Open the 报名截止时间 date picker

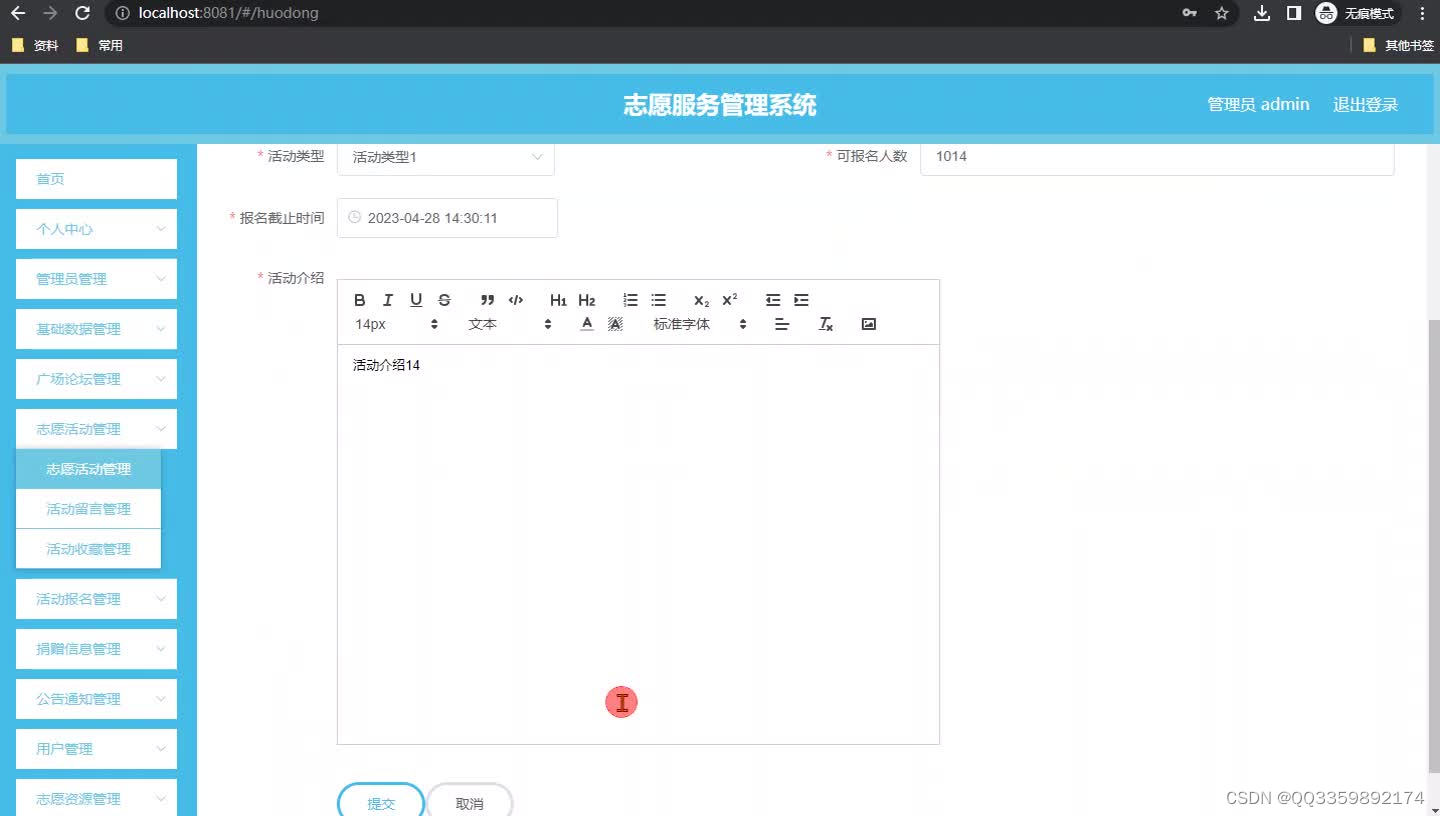447,218
